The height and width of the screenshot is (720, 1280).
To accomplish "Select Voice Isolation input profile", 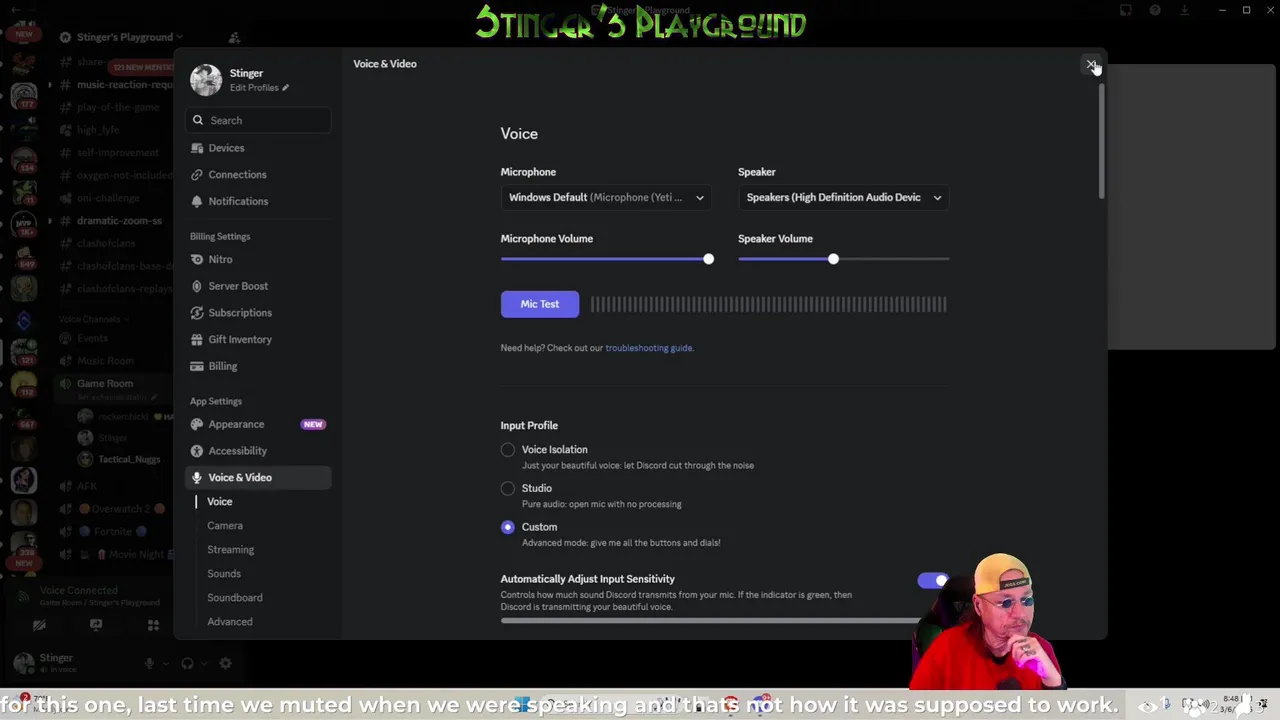I will tap(508, 450).
